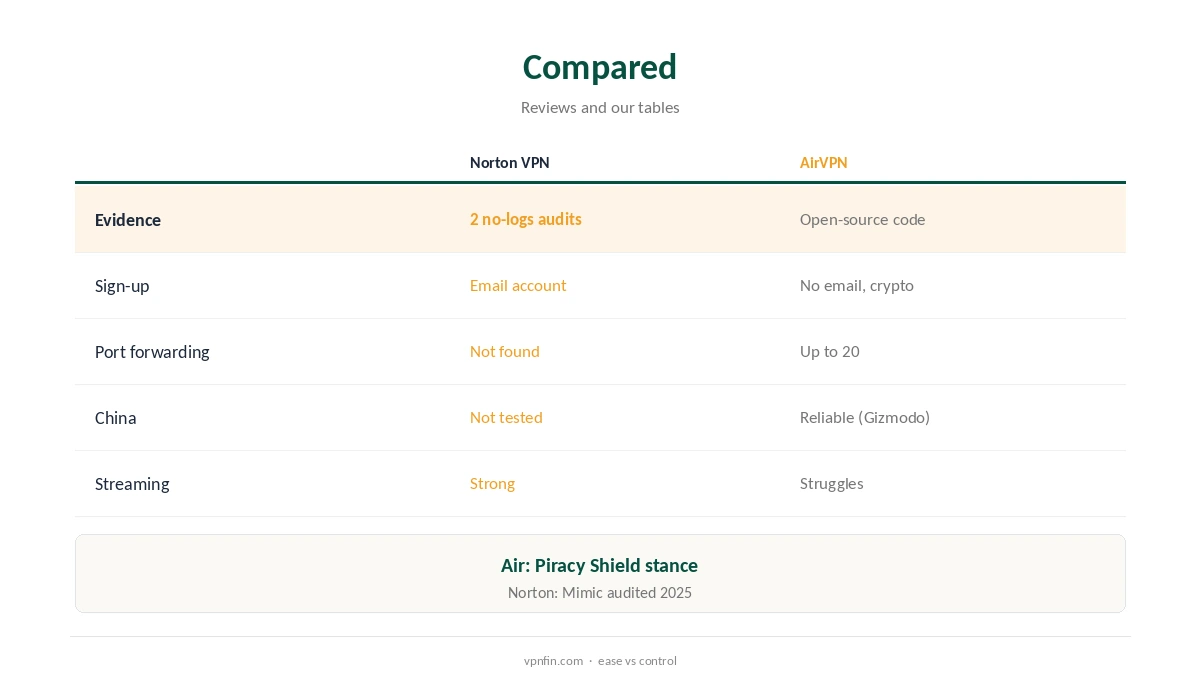Click the 'Open-source code' cell

point(862,219)
